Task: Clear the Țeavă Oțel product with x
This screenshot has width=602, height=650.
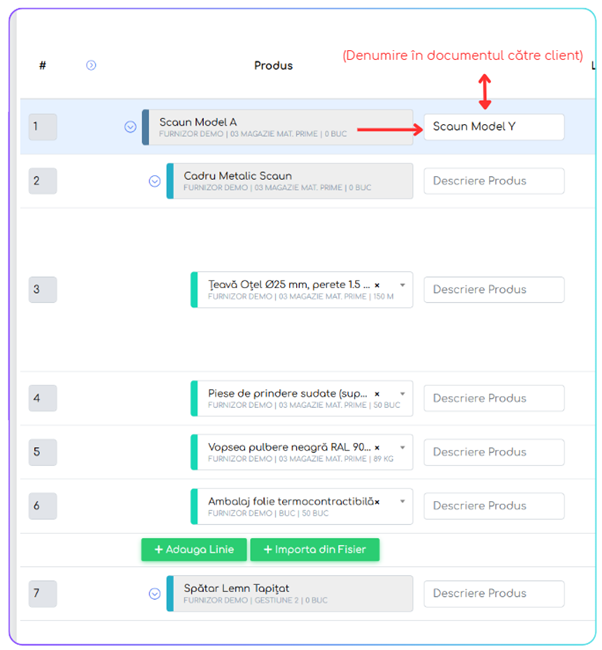Action: (377, 285)
